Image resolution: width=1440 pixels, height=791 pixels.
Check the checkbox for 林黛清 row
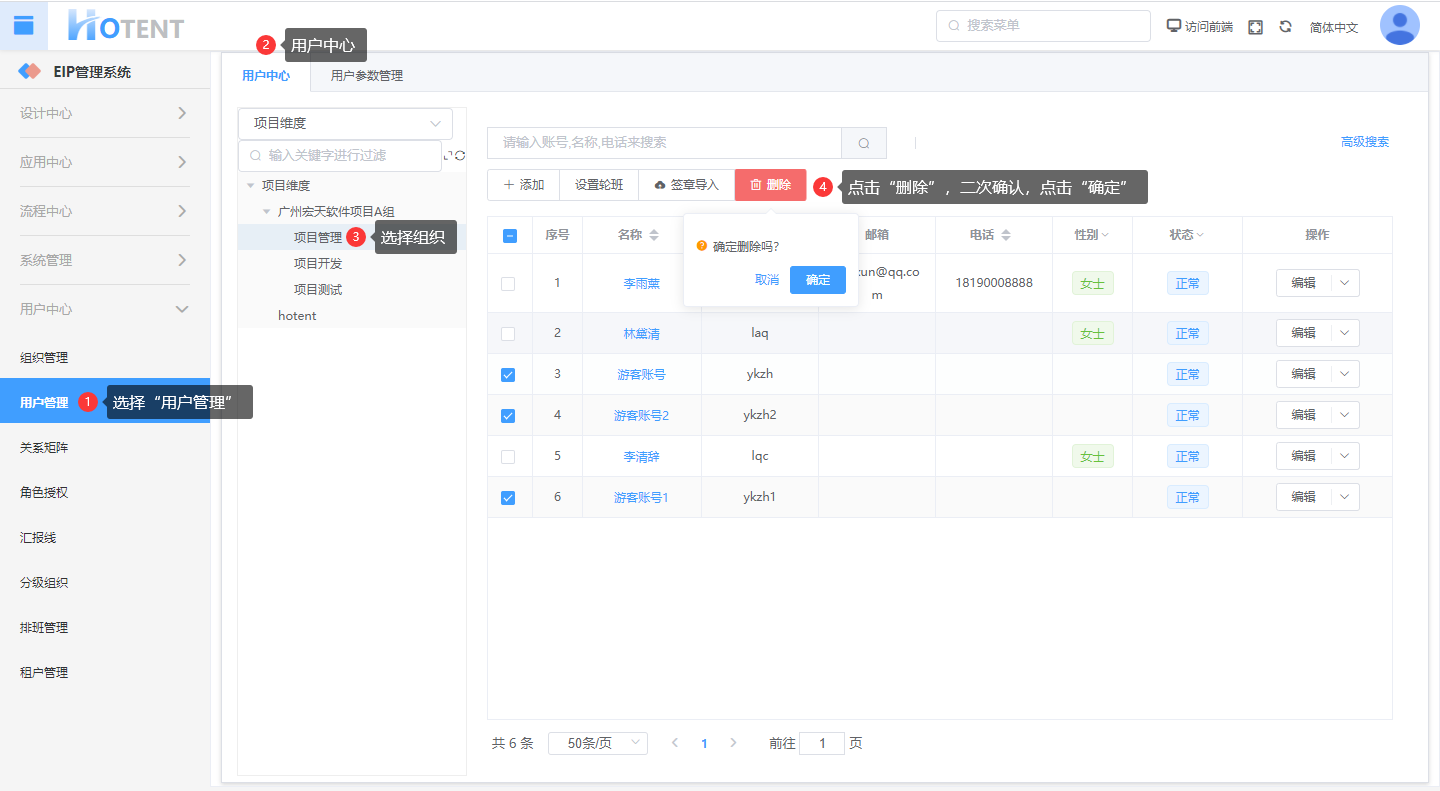point(508,334)
